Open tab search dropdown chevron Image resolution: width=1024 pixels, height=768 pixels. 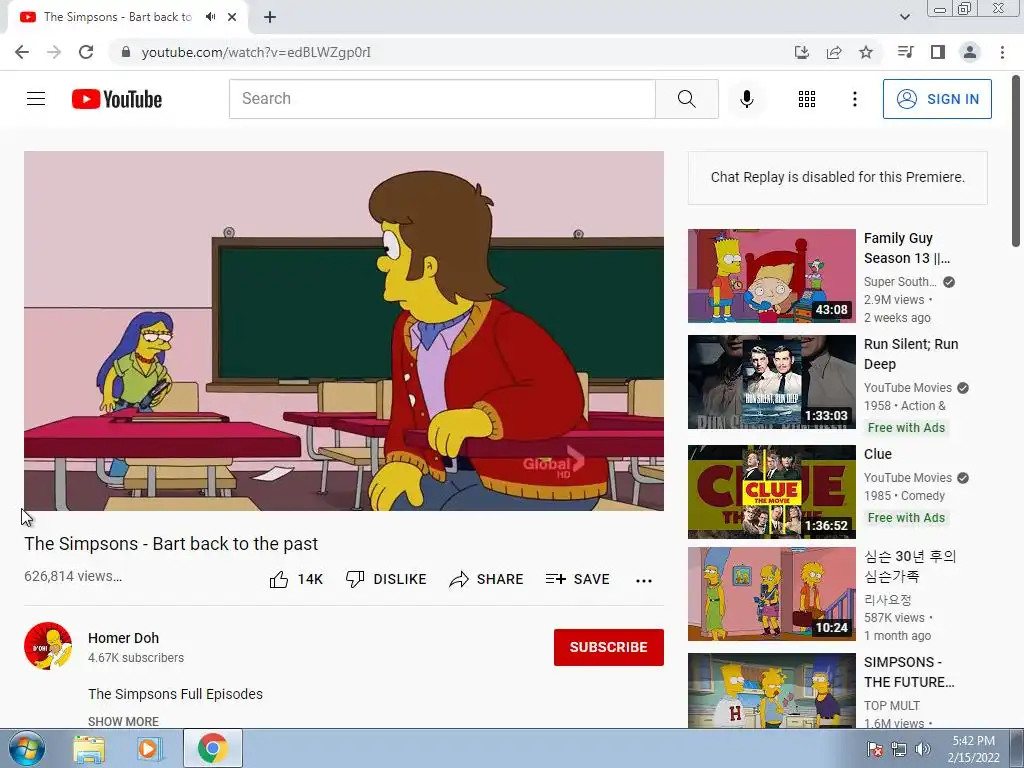click(905, 17)
